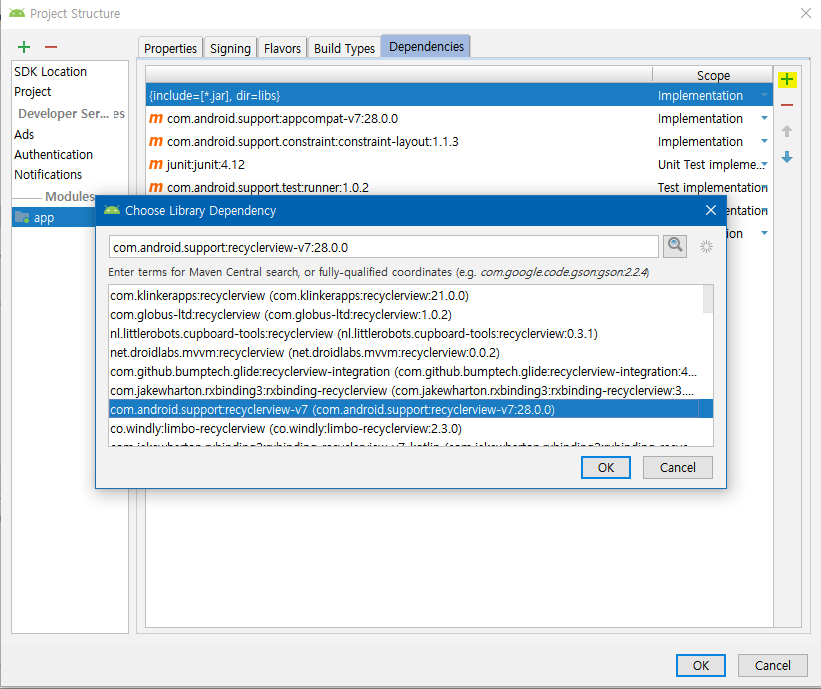821x689 pixels.
Task: Select the com.globus-ltd:recyclerview result
Action: point(405,315)
